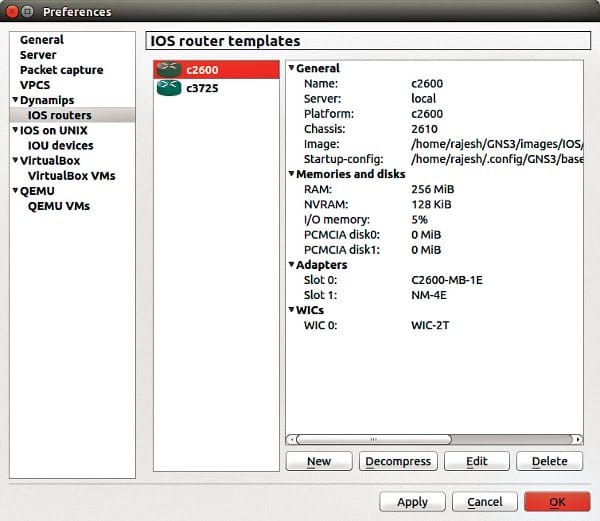Collapse the General details group
This screenshot has width=600, height=521.
pyautogui.click(x=291, y=68)
